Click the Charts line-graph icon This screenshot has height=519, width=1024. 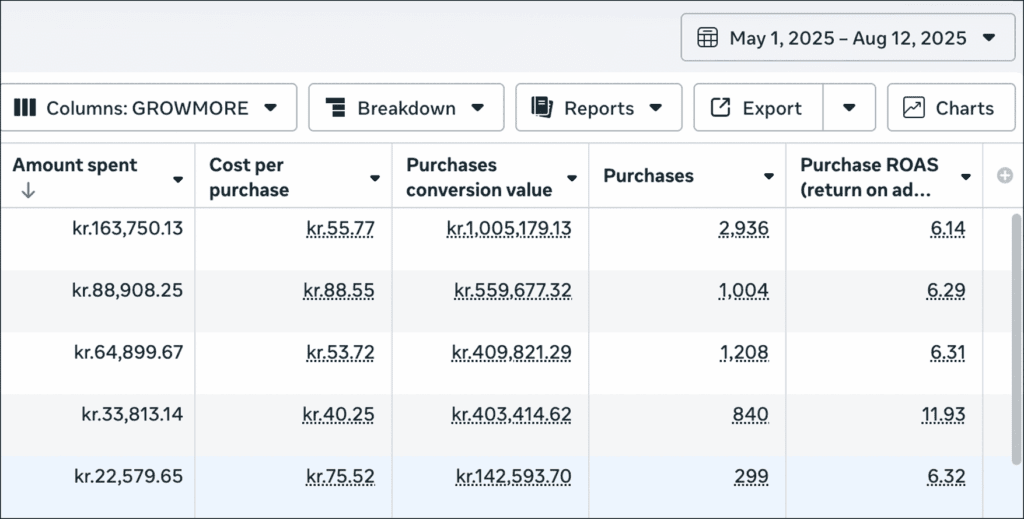tap(913, 108)
